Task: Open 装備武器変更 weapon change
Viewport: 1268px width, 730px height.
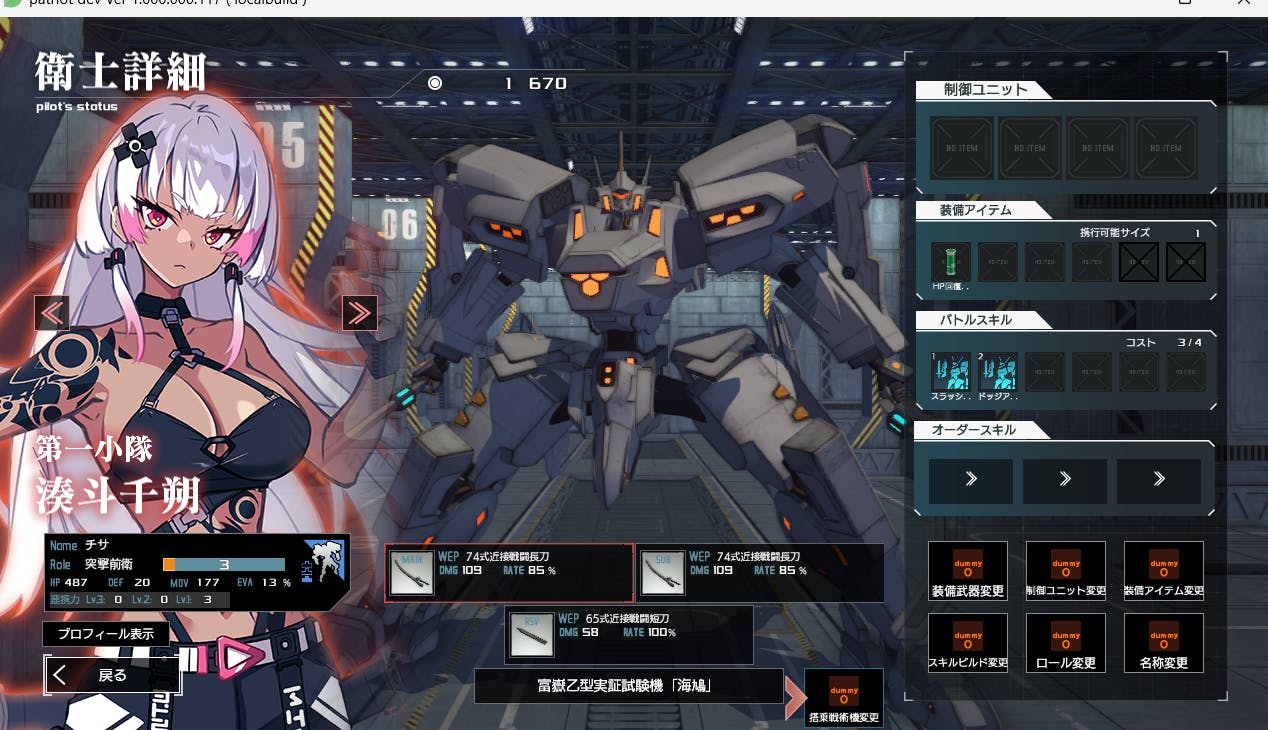Action: coord(967,571)
